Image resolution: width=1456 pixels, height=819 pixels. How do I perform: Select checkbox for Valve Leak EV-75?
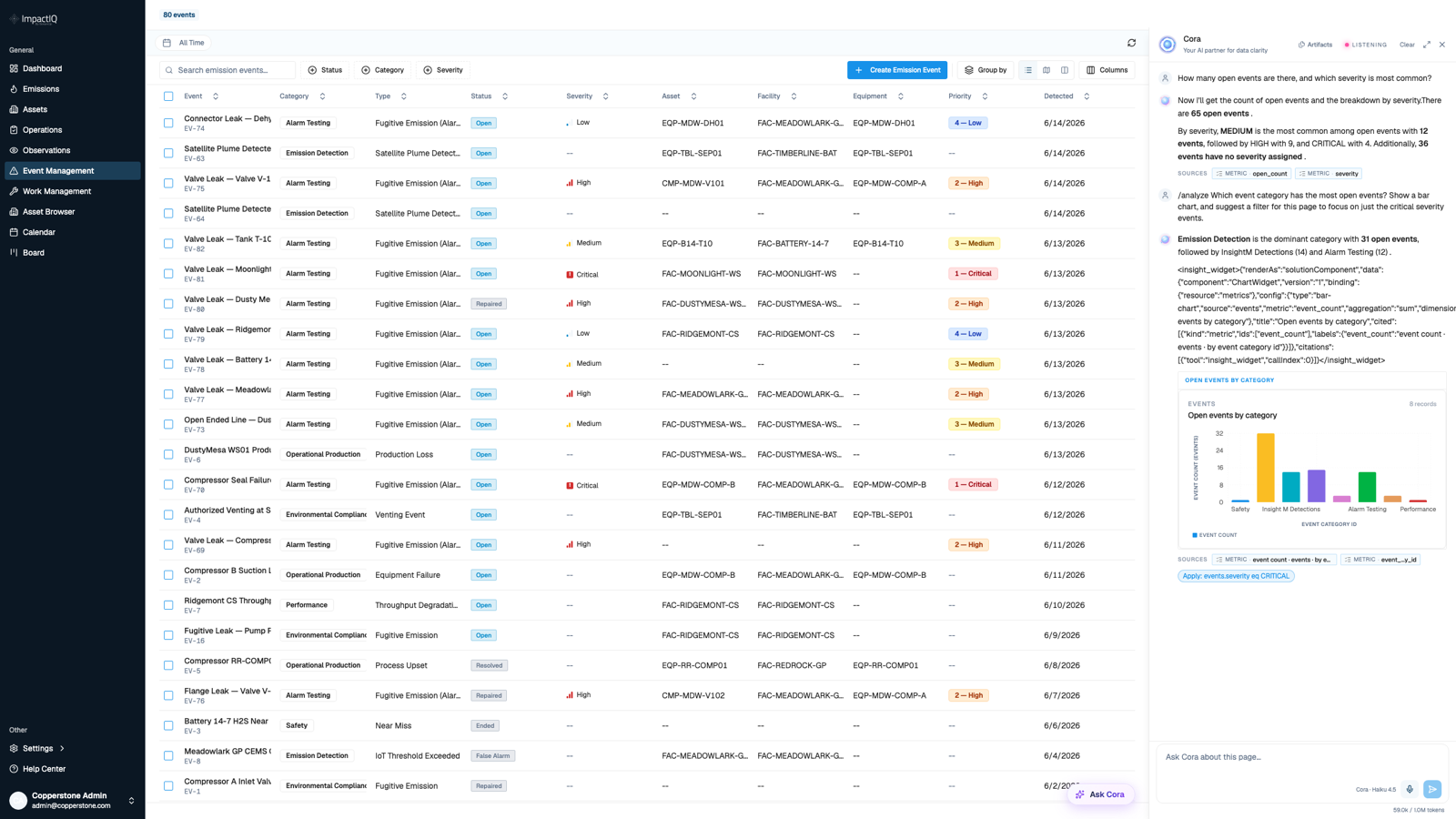pyautogui.click(x=168, y=183)
